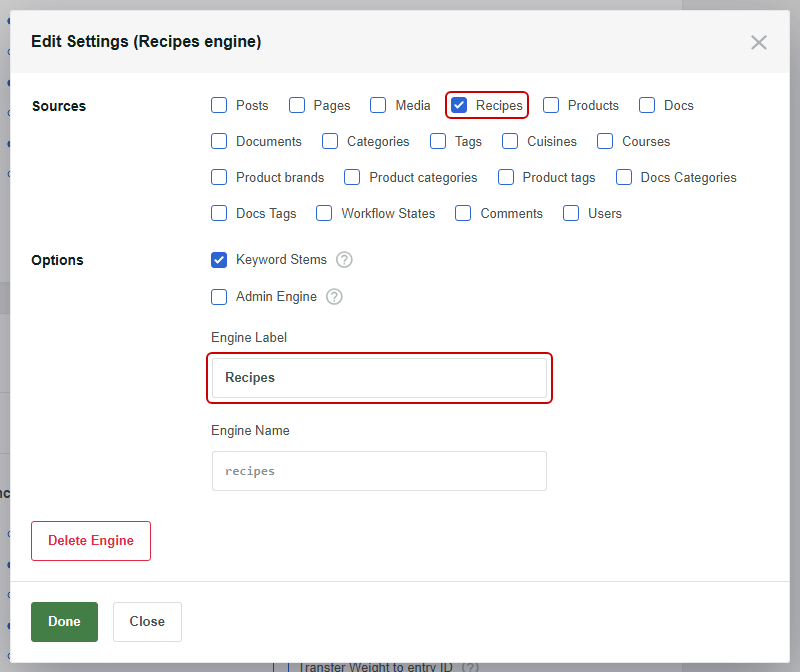Enable the Documents source checkbox
Screen dimensions: 800x672
click(219, 141)
